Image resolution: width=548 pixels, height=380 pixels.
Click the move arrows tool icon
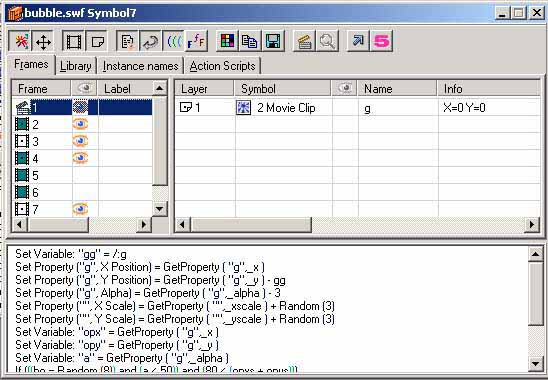[43, 42]
